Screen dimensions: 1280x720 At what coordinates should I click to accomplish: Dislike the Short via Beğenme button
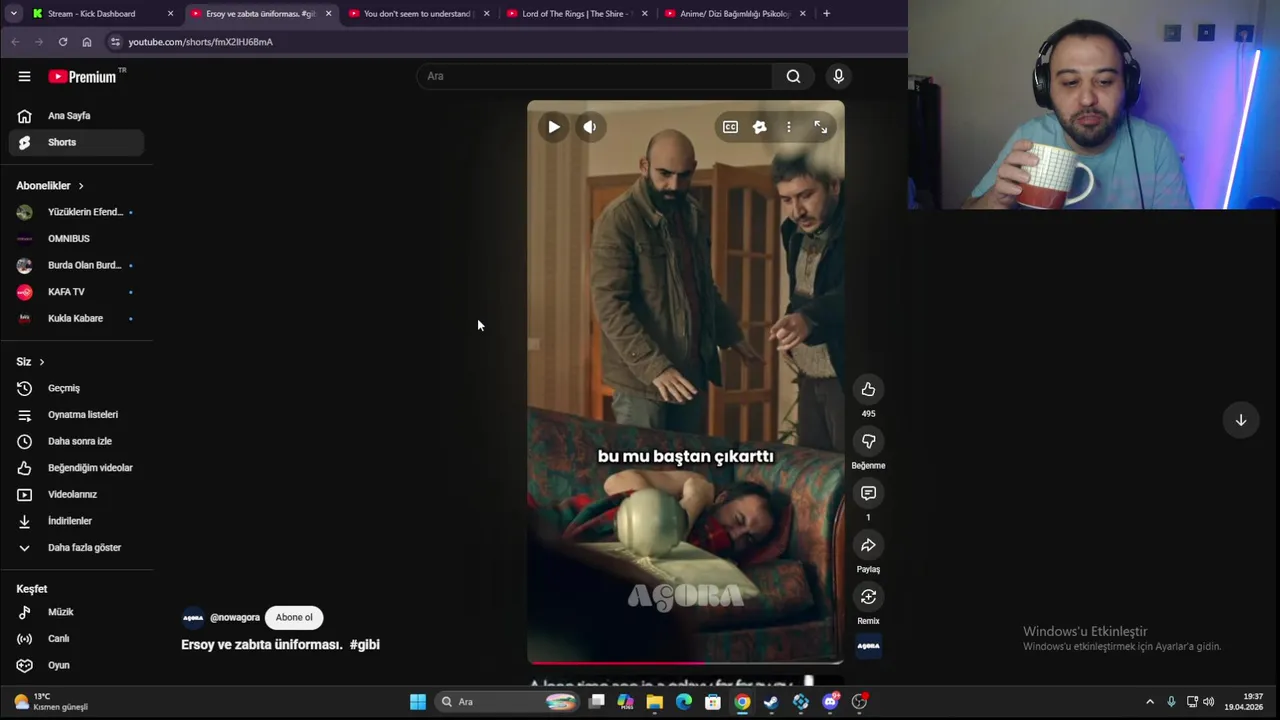point(868,441)
